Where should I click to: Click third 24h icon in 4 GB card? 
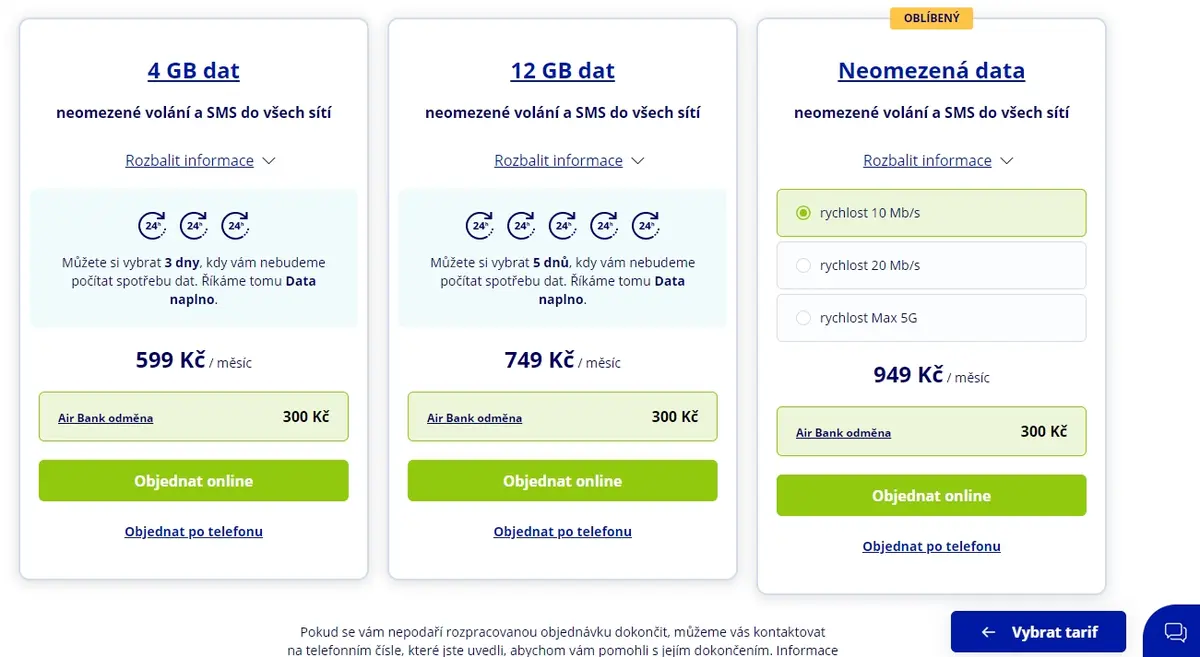[x=236, y=226]
